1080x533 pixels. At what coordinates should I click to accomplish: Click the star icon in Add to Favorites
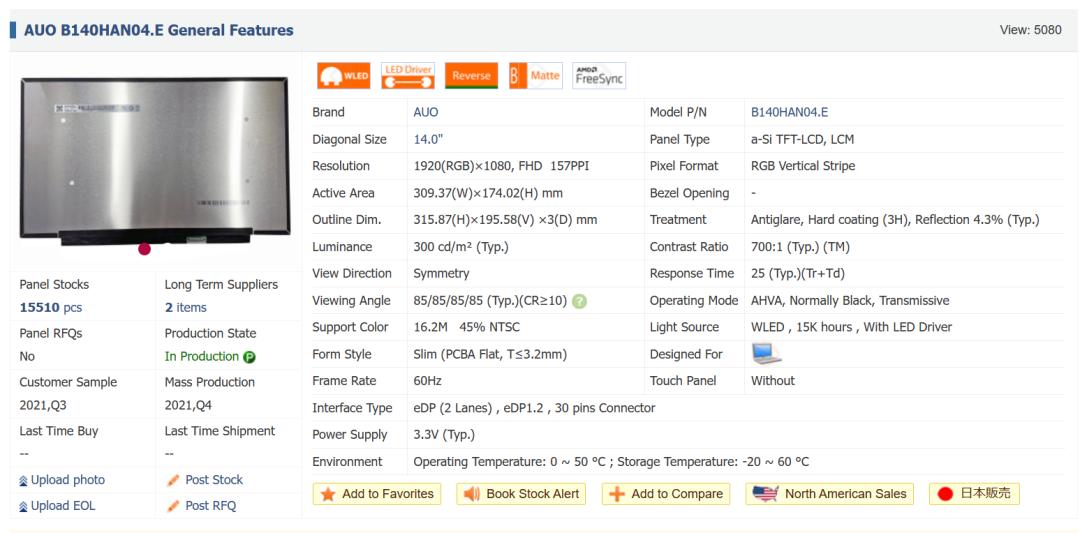pyautogui.click(x=328, y=494)
